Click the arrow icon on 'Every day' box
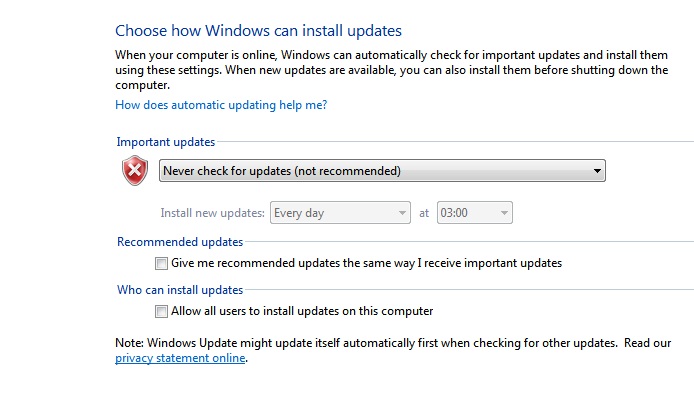 pyautogui.click(x=402, y=213)
